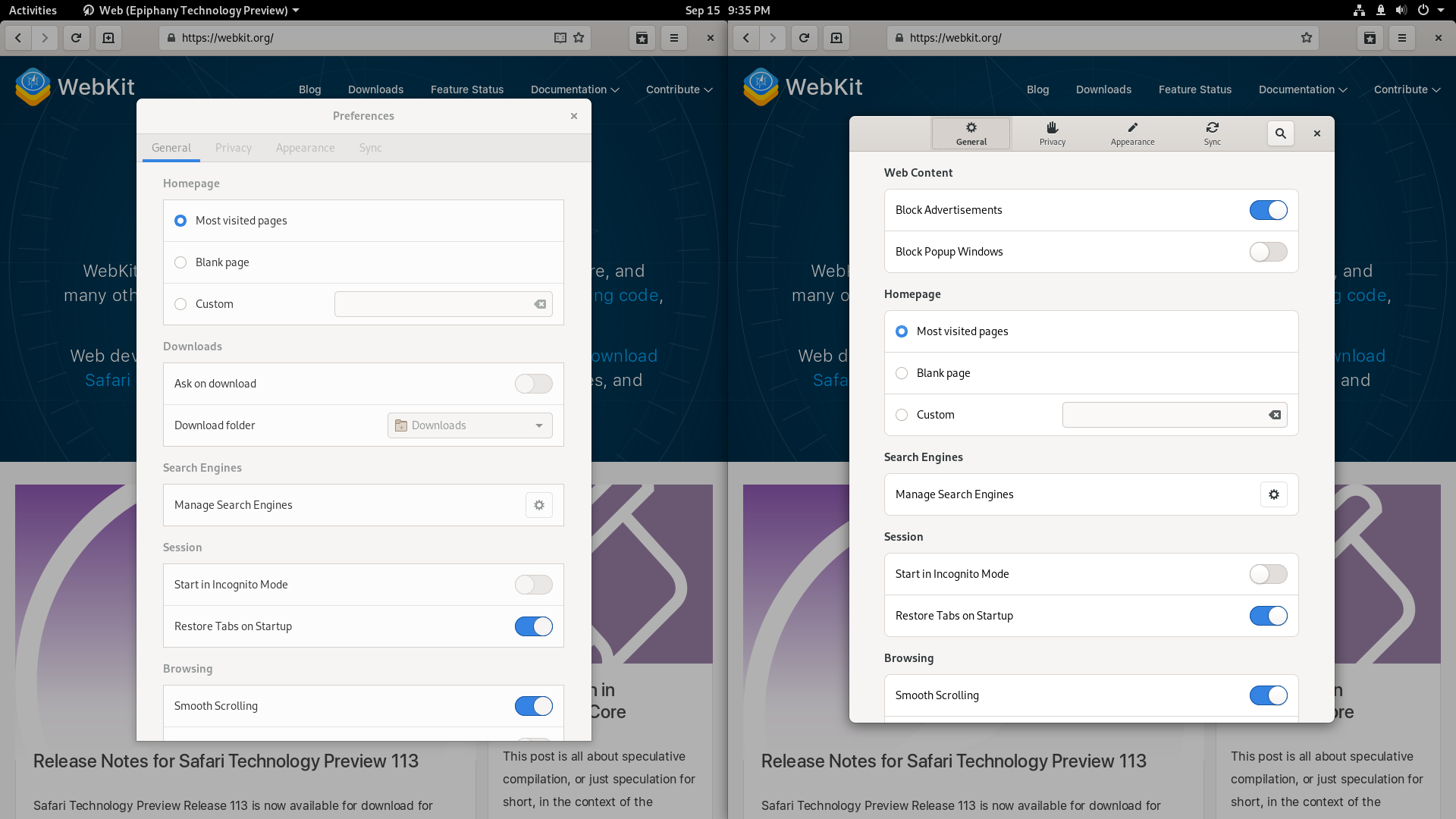
Task: Open the Privacy tab in left Preferences
Action: click(x=233, y=147)
